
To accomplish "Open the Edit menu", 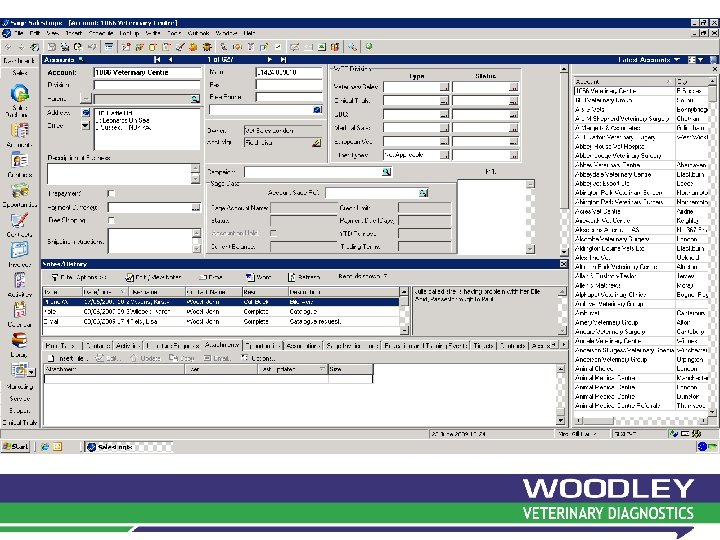I will pos(34,34).
